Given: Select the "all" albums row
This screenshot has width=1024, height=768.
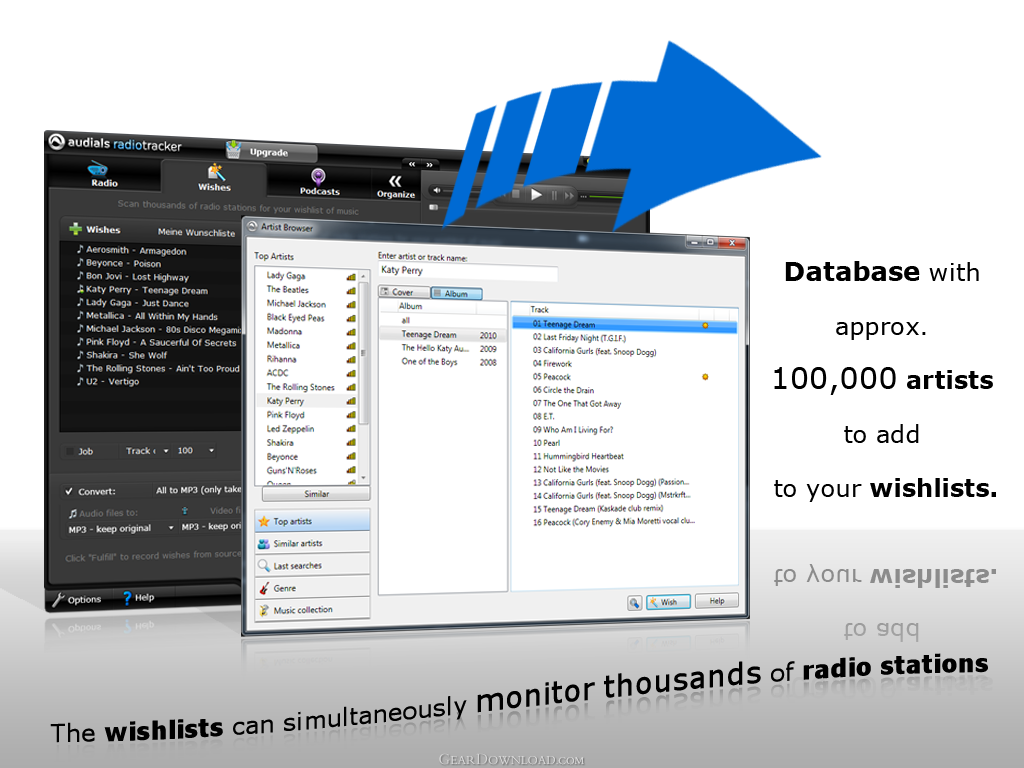Looking at the screenshot, I should pyautogui.click(x=443, y=320).
